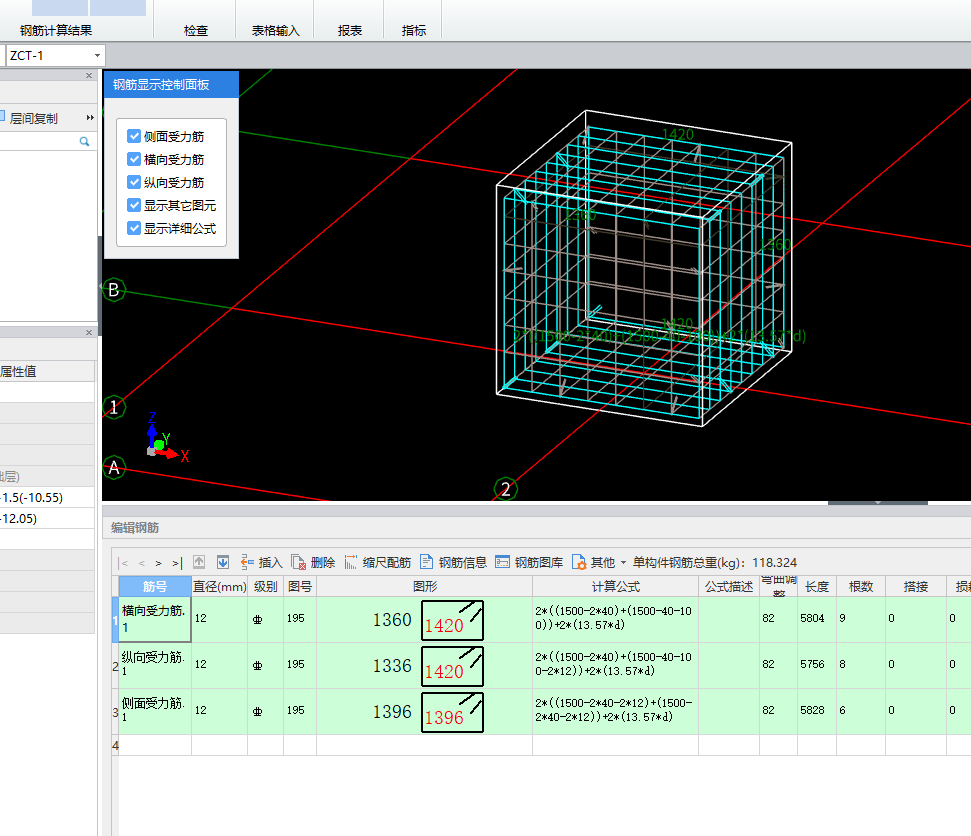971x836 pixels.
Task: Toggle the 显示其它图元 checkbox
Action: pyautogui.click(x=134, y=205)
